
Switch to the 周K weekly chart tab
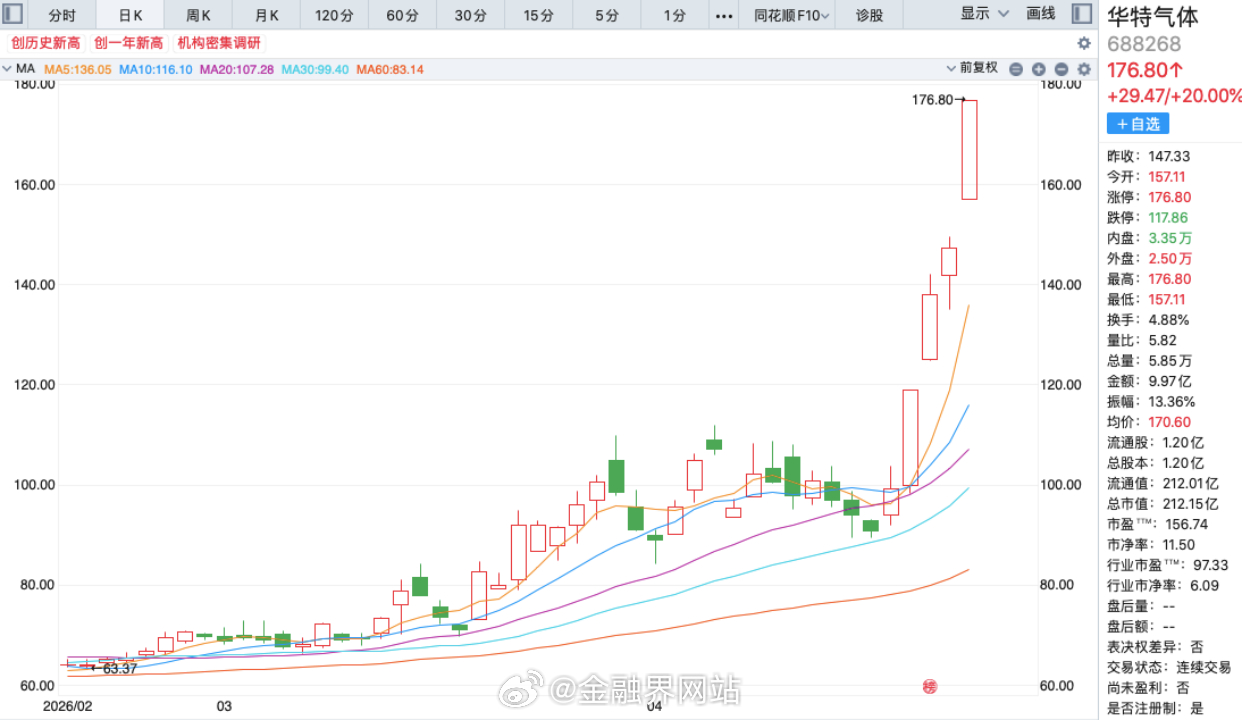click(x=197, y=15)
